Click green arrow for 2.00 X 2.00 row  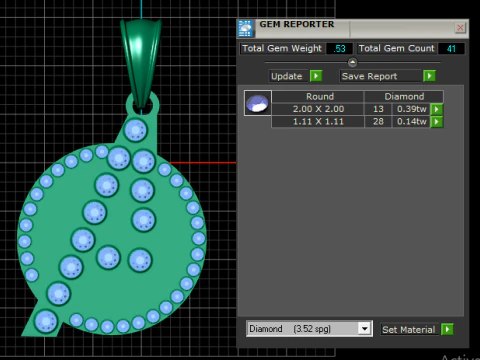437,109
